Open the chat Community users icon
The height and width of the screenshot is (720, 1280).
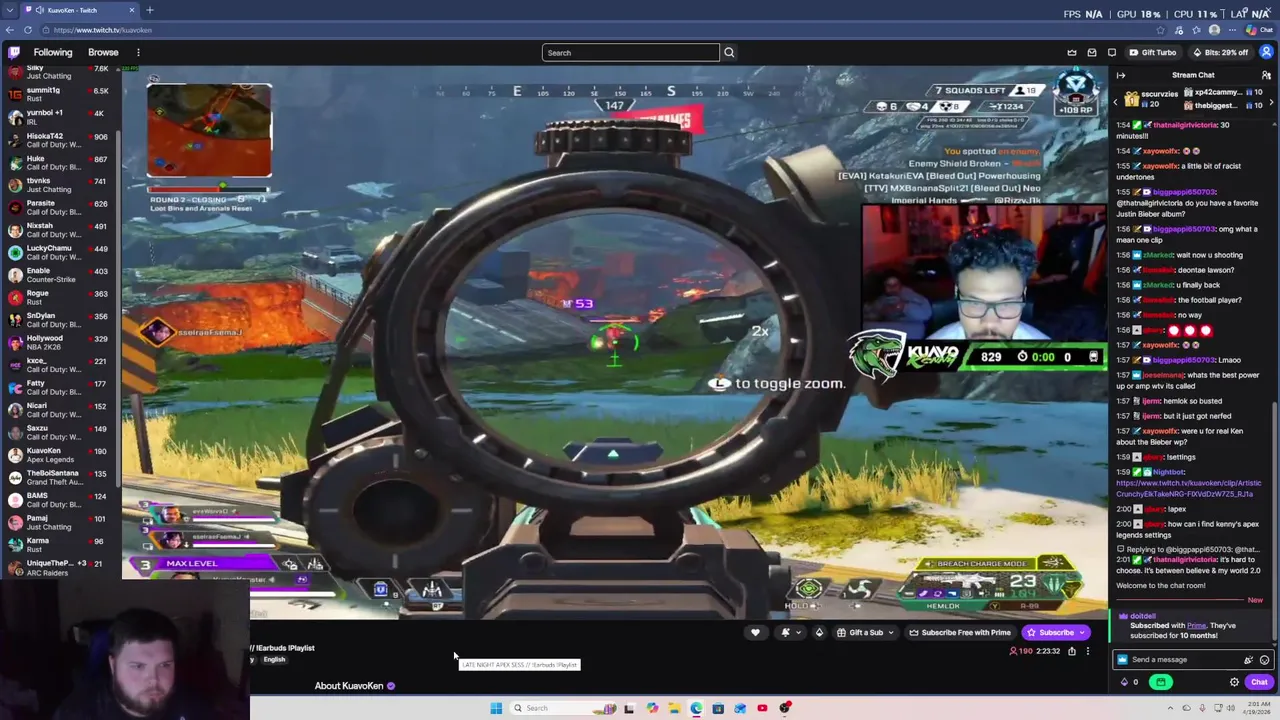(1266, 75)
